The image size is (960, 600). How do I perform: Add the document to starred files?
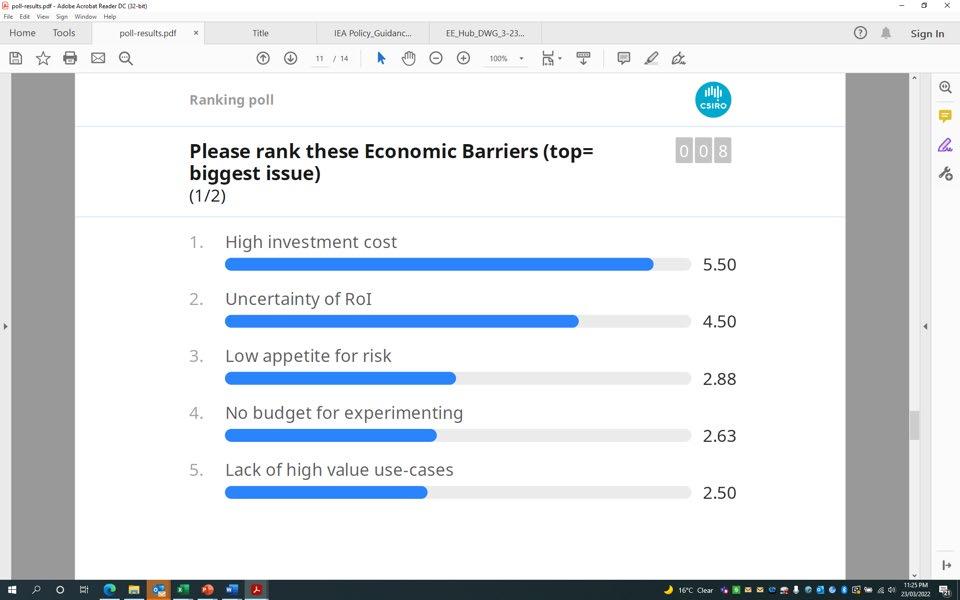(43, 58)
